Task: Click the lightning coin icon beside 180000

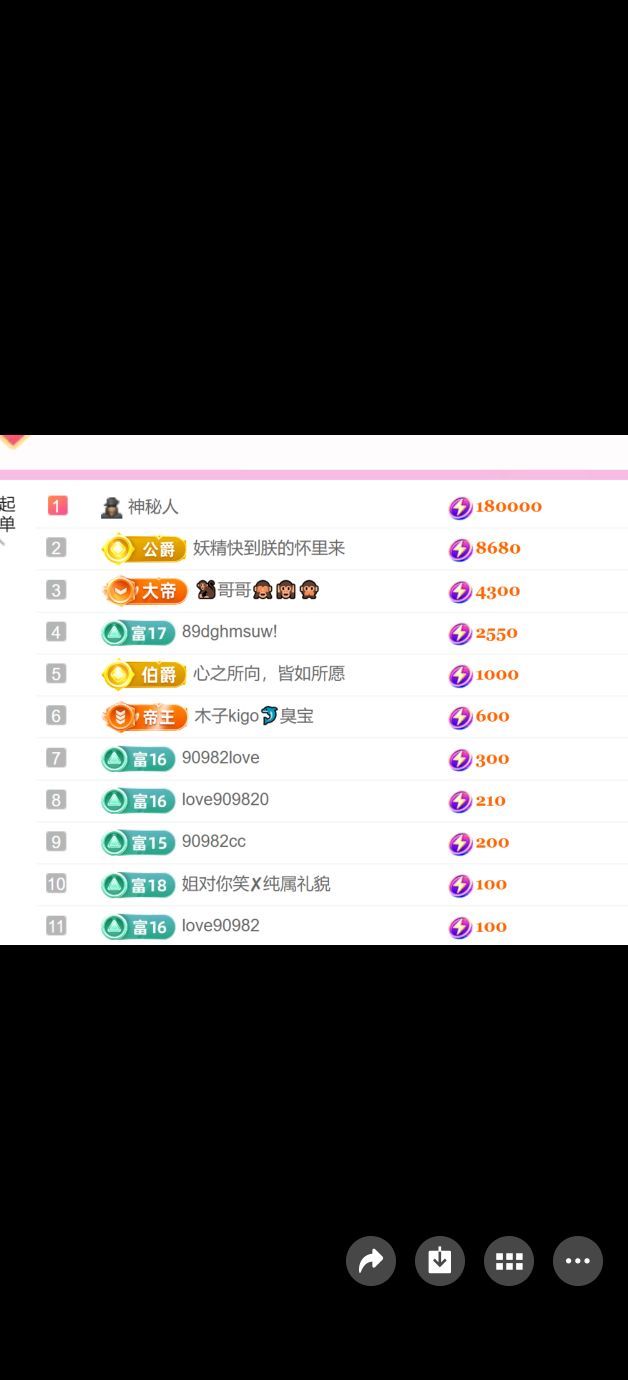Action: point(460,507)
